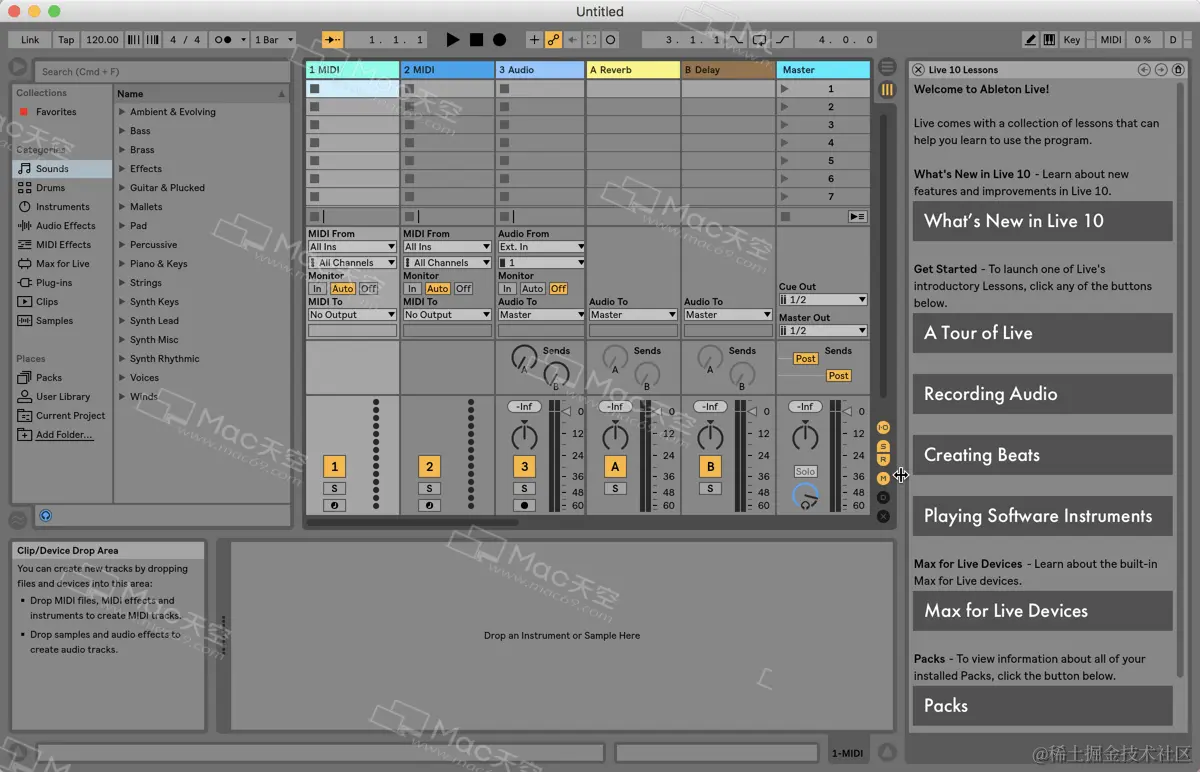Enable the Punch-Out switch

pos(783,40)
